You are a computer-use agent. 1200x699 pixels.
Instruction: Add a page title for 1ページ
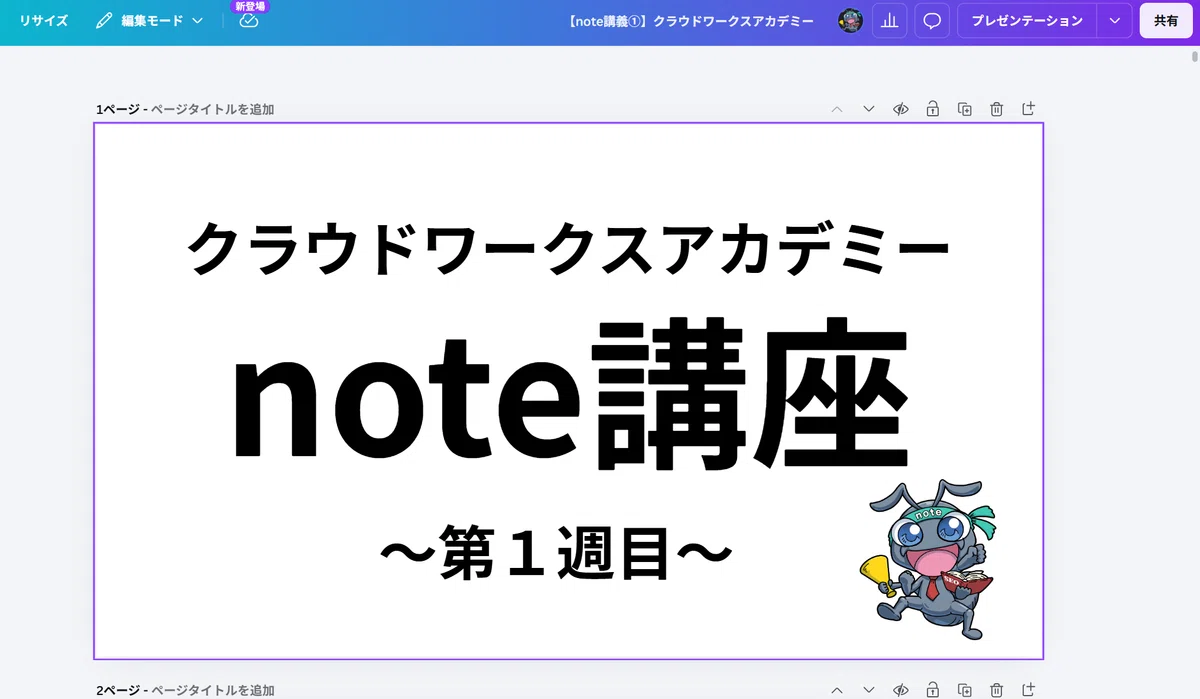click(x=212, y=109)
